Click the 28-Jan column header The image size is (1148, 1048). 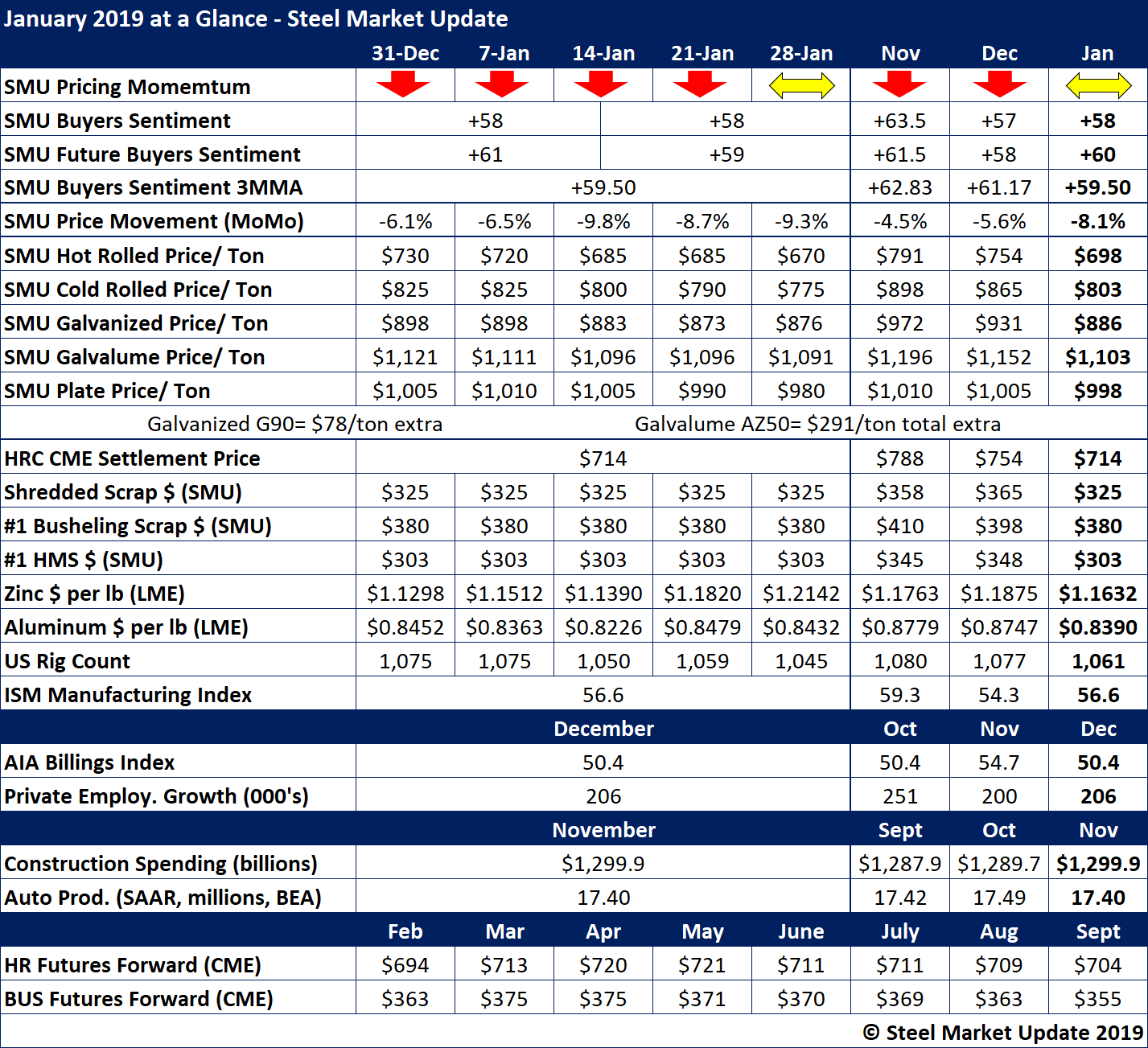tap(801, 53)
